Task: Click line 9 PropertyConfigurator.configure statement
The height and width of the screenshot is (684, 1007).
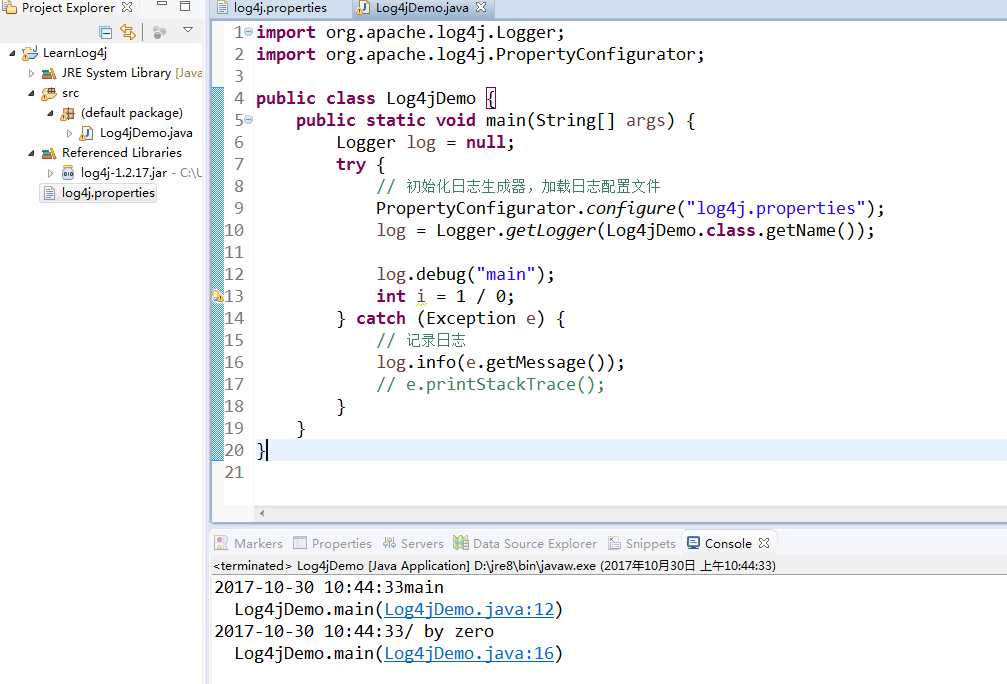Action: [x=630, y=208]
